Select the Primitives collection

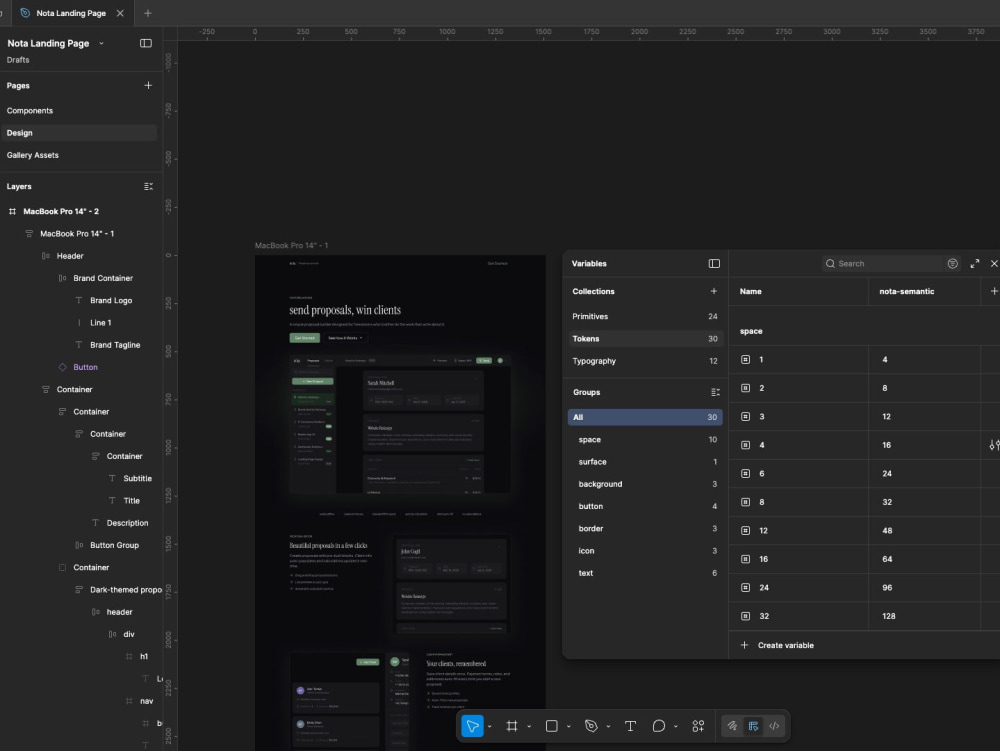645,316
